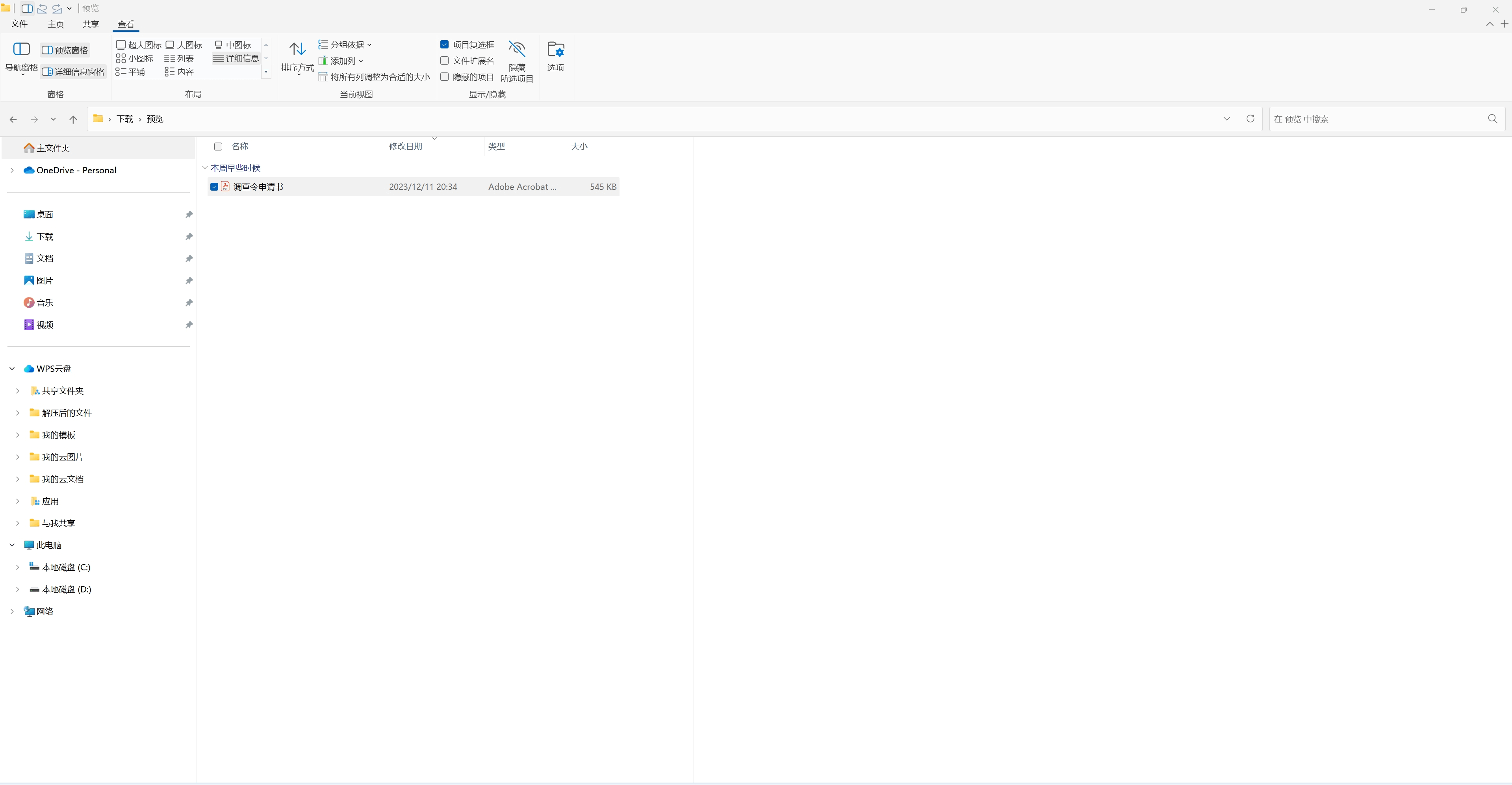Collapse the WPS云盘 tree node
The height and width of the screenshot is (785, 1512).
12,369
